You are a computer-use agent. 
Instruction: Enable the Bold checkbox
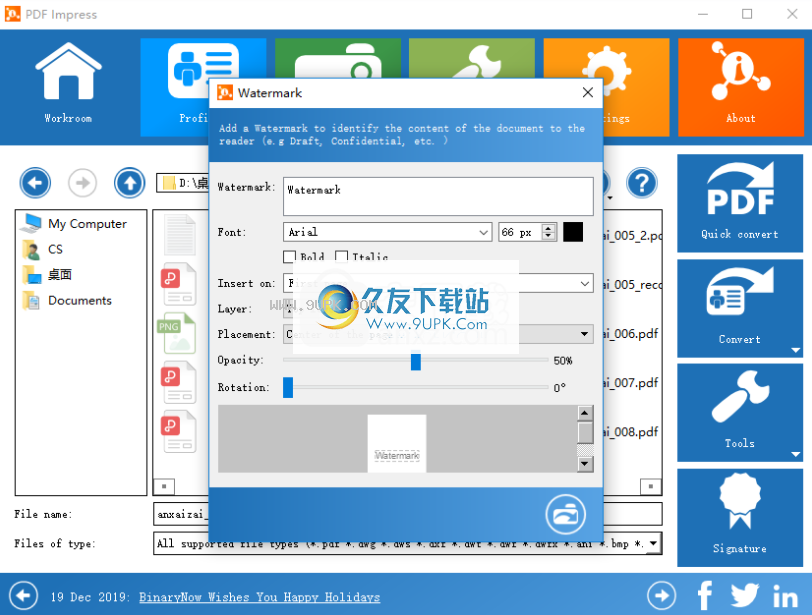coord(289,256)
